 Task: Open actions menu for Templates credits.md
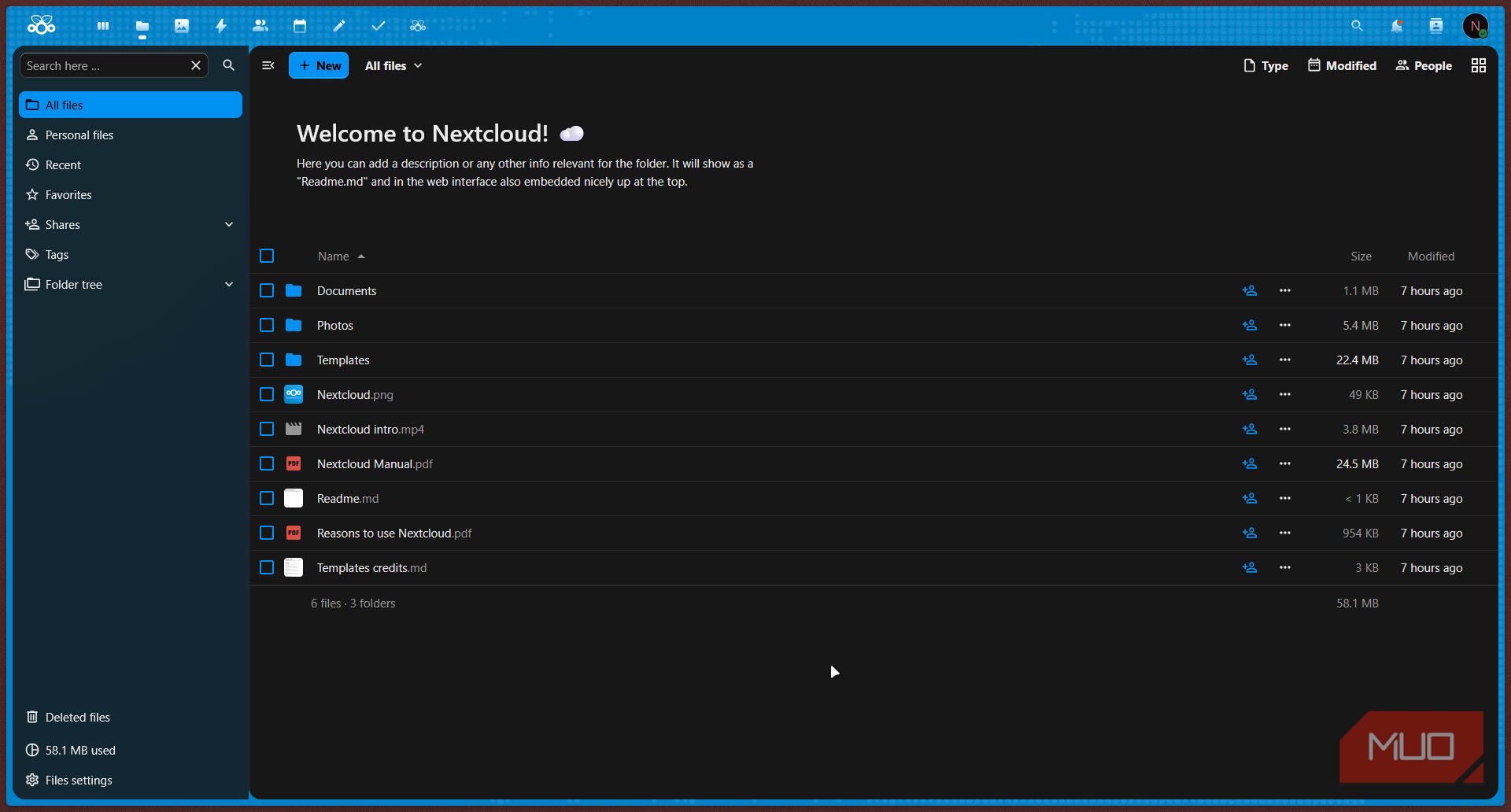tap(1285, 567)
